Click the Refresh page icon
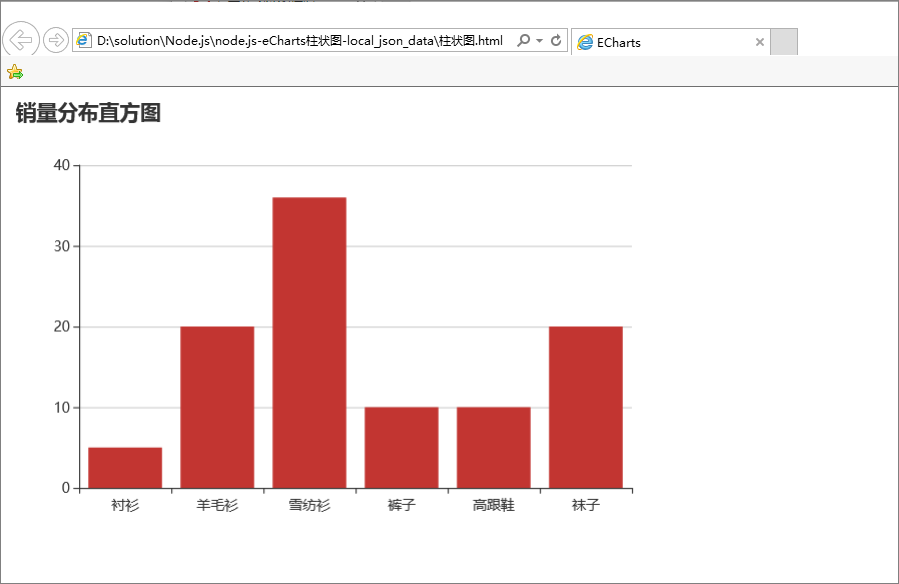This screenshot has height=584, width=899. [556, 40]
